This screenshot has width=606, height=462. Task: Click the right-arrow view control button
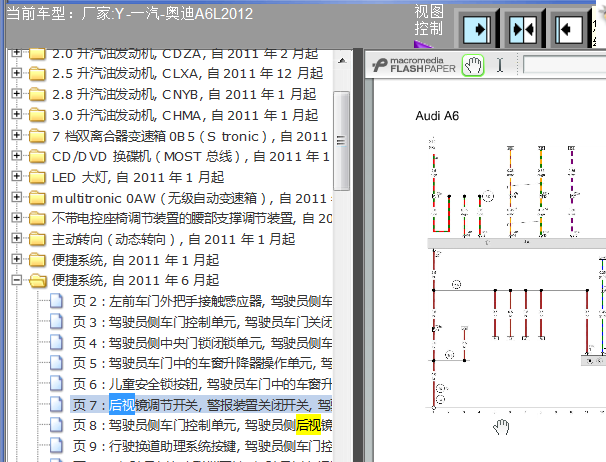click(477, 29)
